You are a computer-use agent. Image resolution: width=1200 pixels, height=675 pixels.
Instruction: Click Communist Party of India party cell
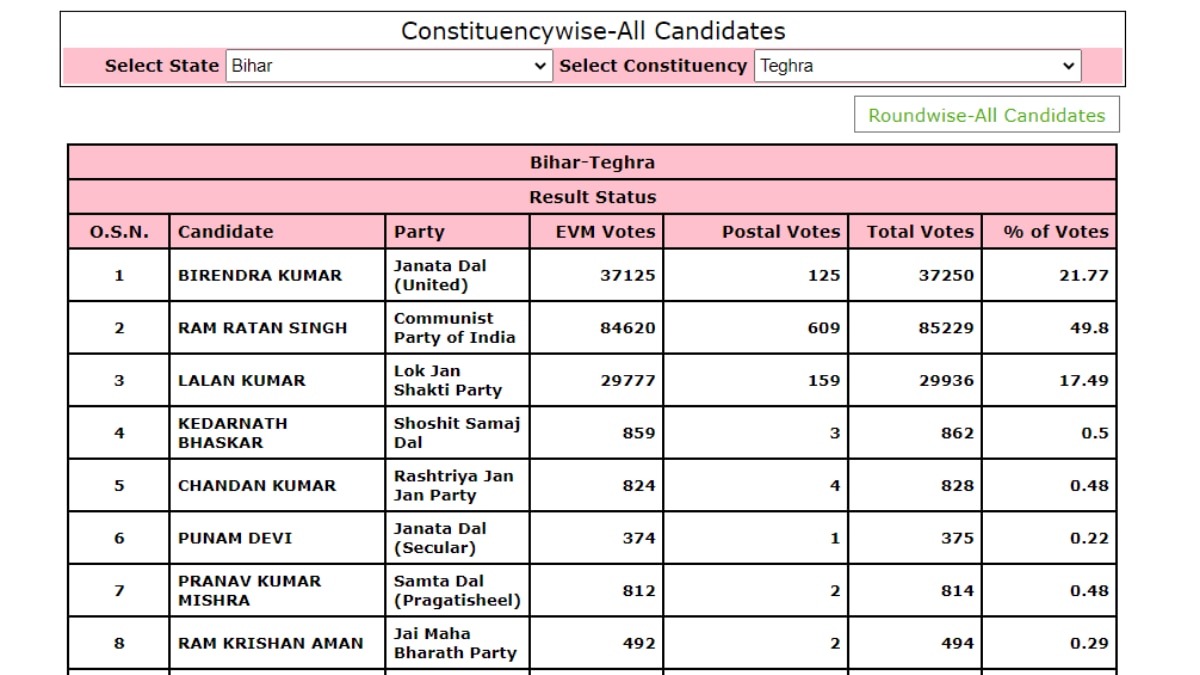click(x=457, y=328)
